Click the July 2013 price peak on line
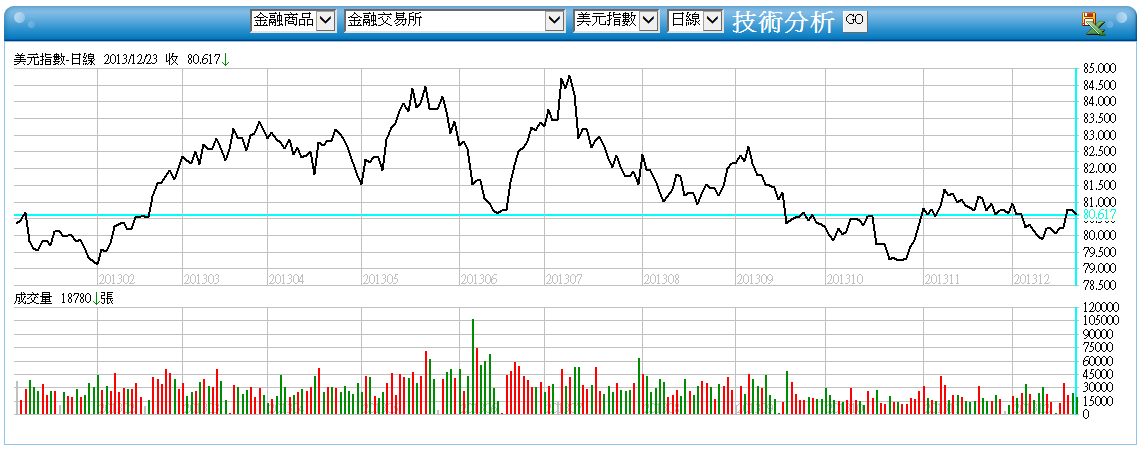This screenshot has height=449, width=1148. [x=569, y=75]
